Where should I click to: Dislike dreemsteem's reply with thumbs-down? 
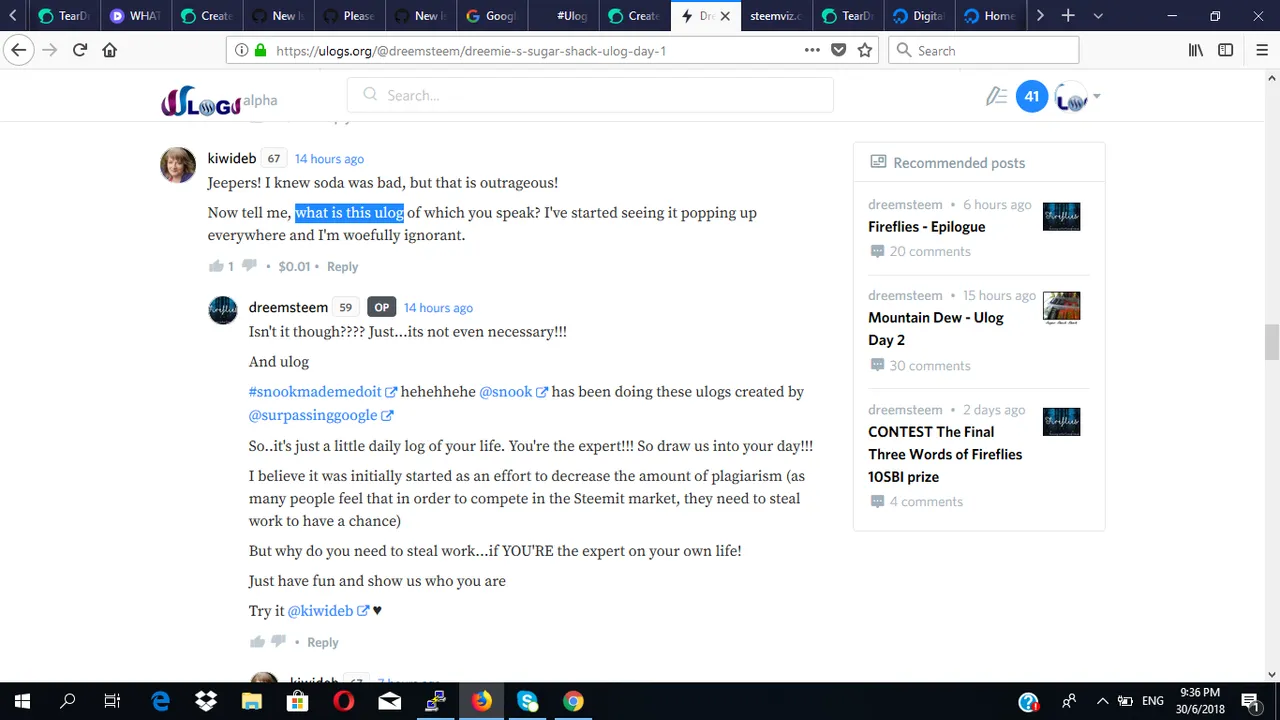pyautogui.click(x=279, y=642)
